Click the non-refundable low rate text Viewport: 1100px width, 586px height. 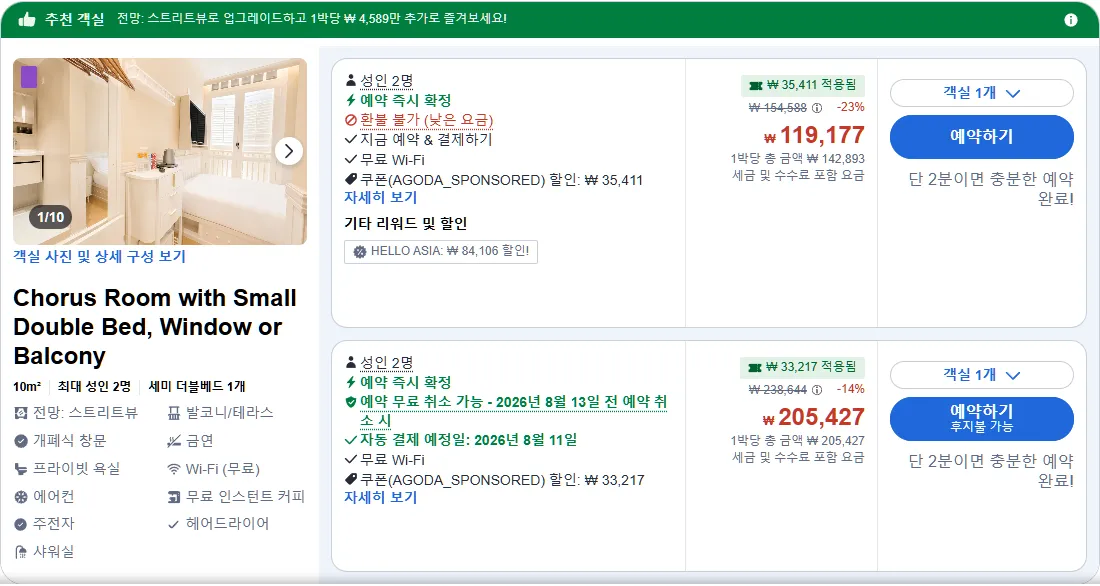[427, 120]
